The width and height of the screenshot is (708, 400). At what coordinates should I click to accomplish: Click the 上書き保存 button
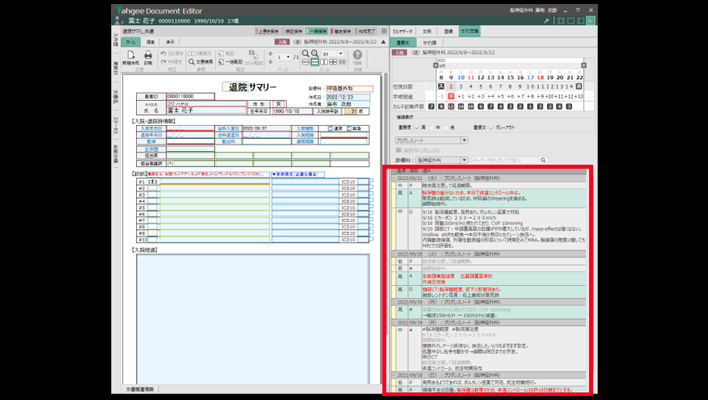(268, 31)
